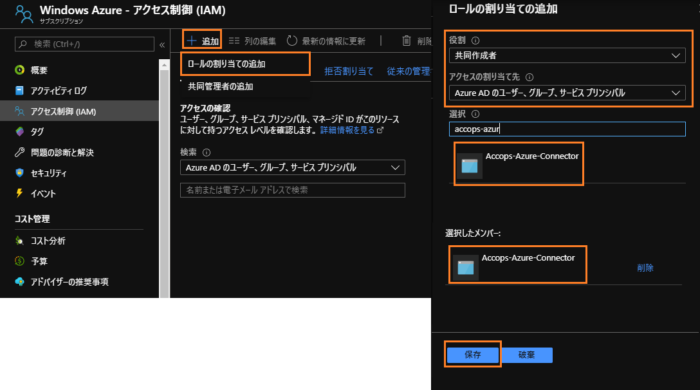The image size is (700, 390).
Task: Choose 共同管理者の追加 menu entry
Action: point(221,87)
